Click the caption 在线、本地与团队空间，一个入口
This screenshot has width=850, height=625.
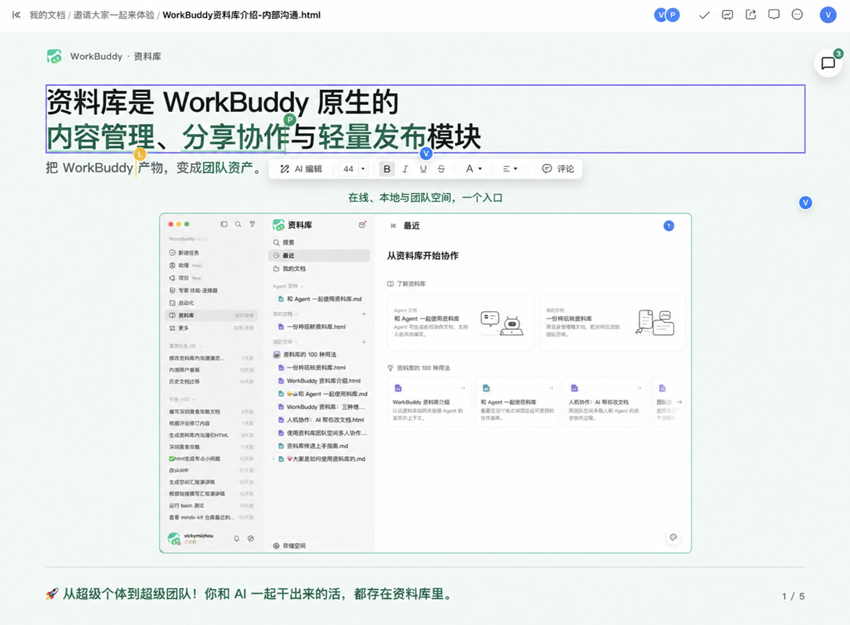(x=425, y=198)
